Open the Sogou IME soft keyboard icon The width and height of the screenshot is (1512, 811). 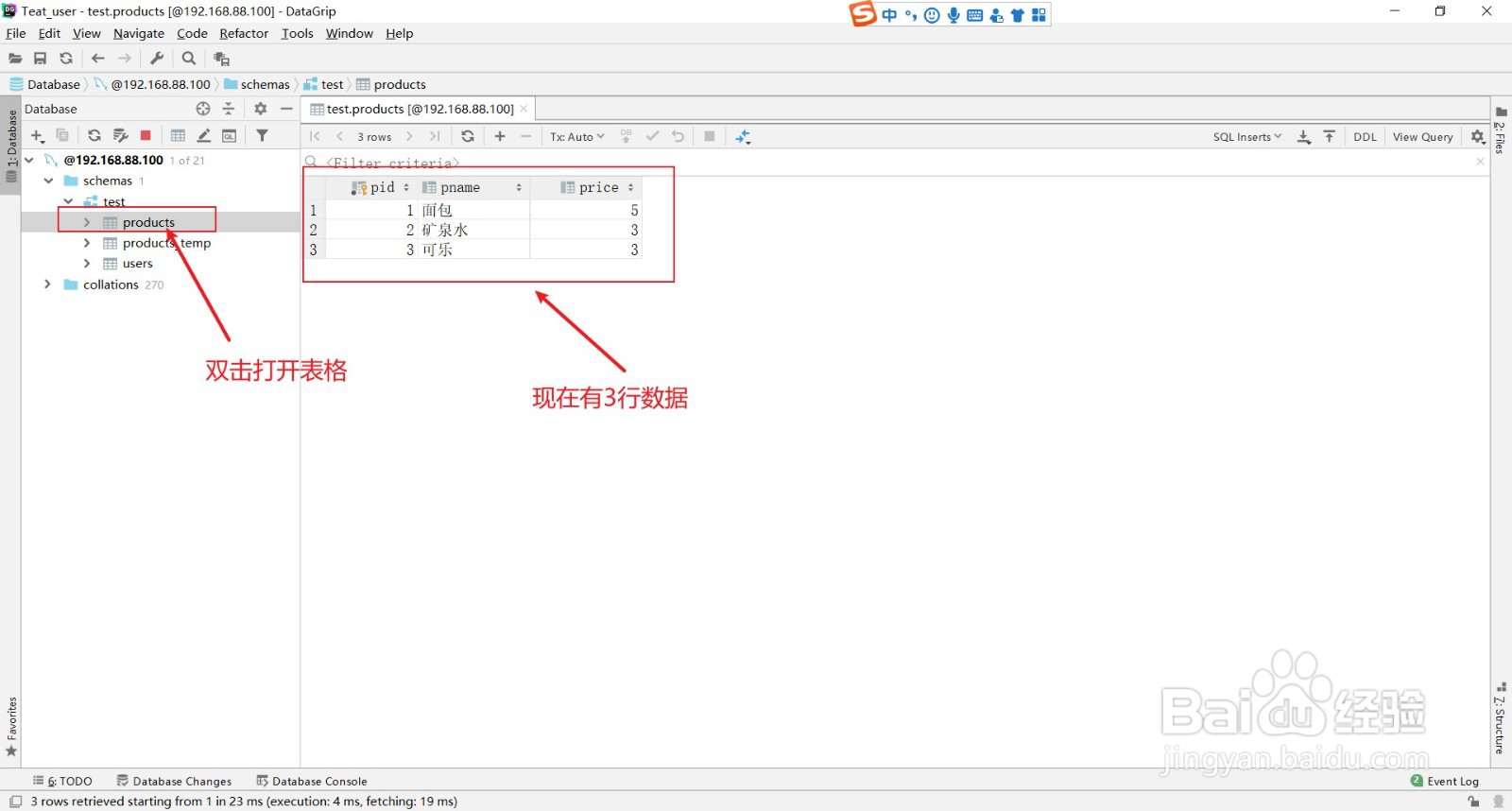[x=974, y=15]
